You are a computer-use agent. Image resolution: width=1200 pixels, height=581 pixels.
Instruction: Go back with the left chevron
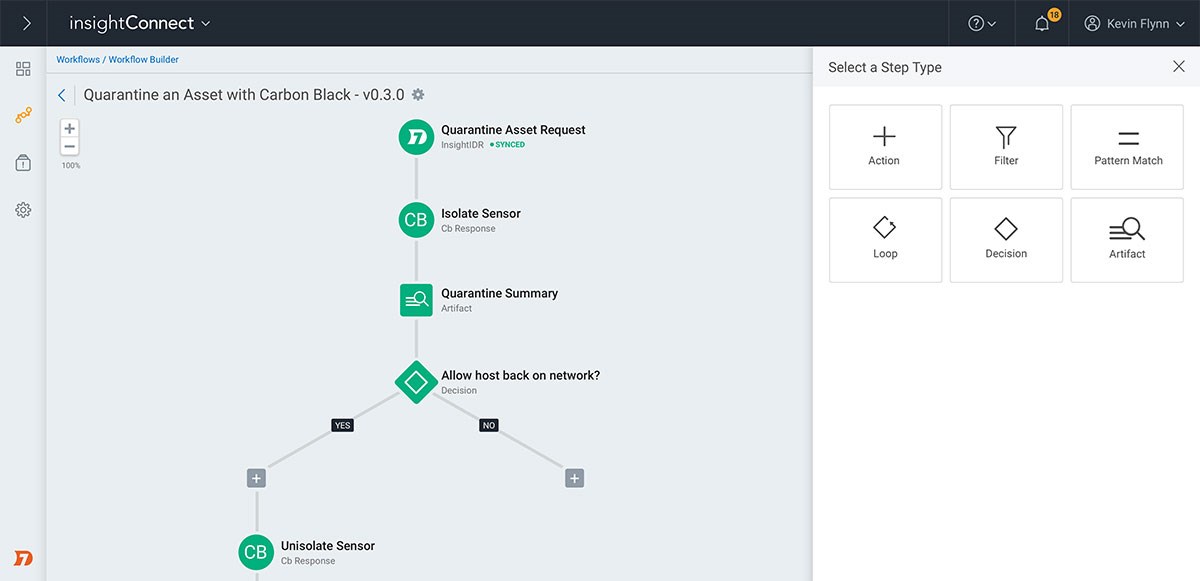(x=62, y=95)
